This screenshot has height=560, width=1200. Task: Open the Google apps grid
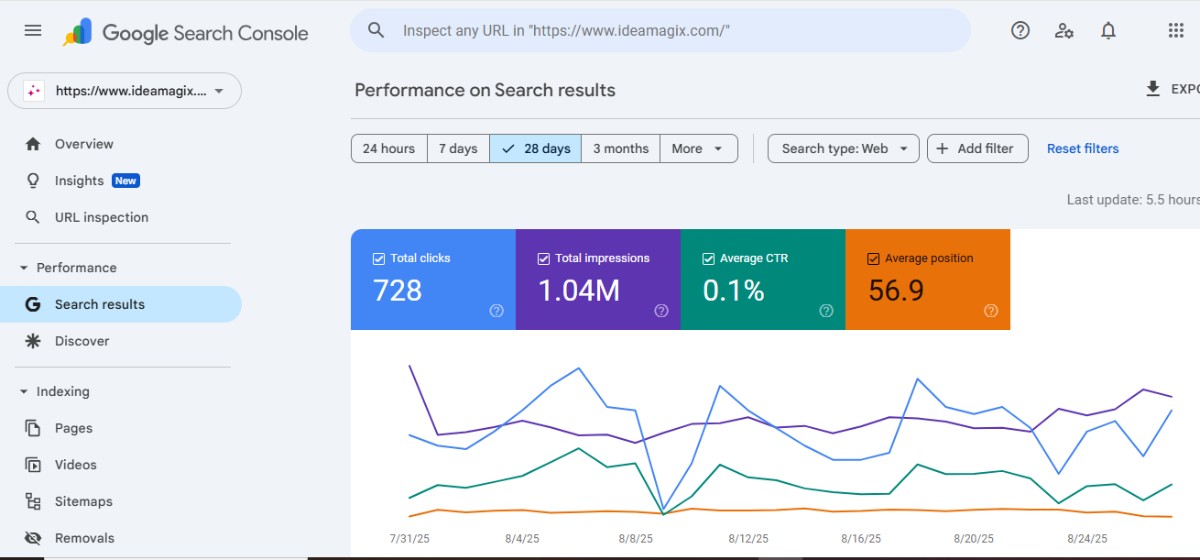click(x=1176, y=31)
